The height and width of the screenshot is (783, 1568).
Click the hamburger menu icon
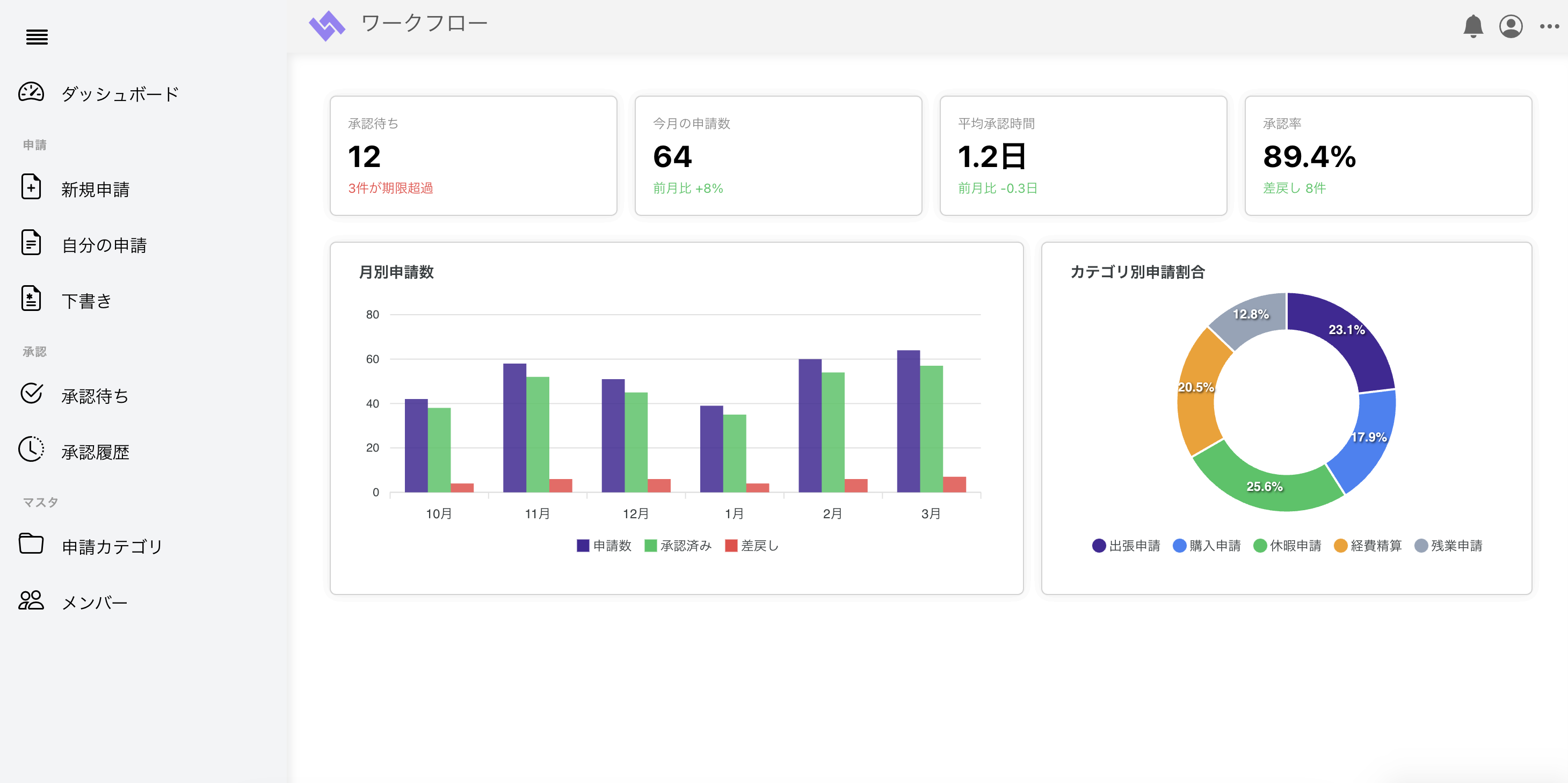[x=37, y=37]
